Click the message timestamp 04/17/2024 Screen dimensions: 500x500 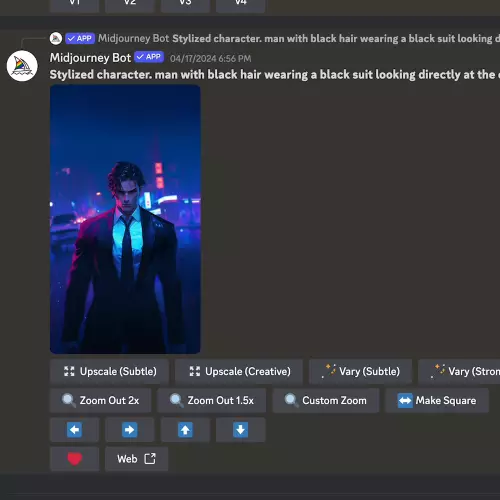pyautogui.click(x=210, y=59)
